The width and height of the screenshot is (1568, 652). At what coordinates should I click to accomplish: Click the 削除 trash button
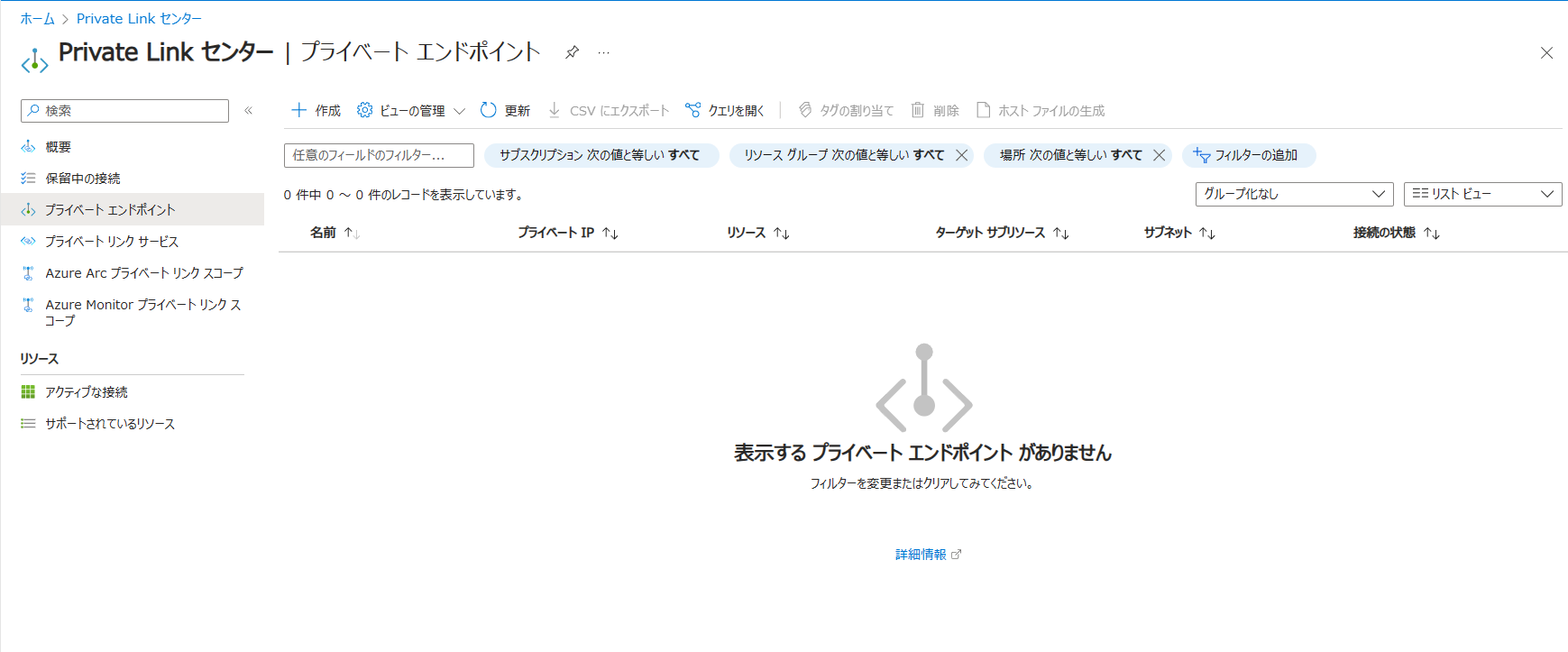pyautogui.click(x=935, y=111)
